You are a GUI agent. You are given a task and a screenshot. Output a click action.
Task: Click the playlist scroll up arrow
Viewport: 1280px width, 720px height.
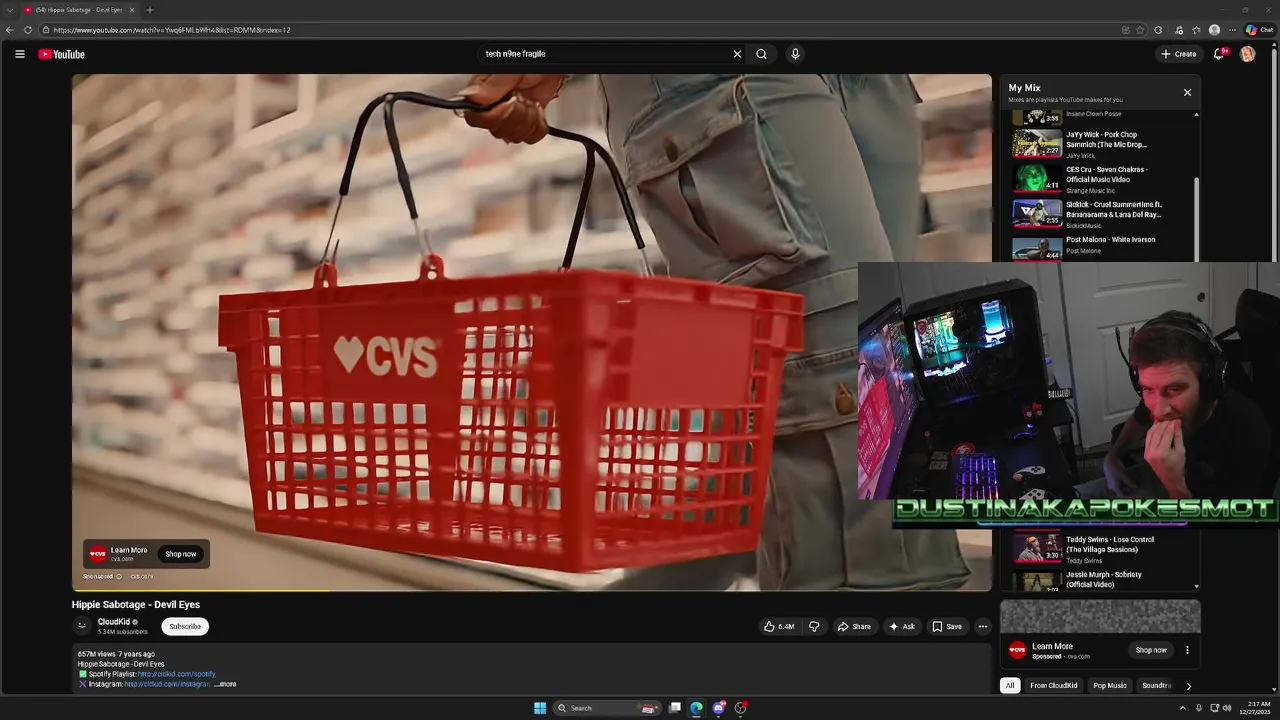tap(1197, 114)
